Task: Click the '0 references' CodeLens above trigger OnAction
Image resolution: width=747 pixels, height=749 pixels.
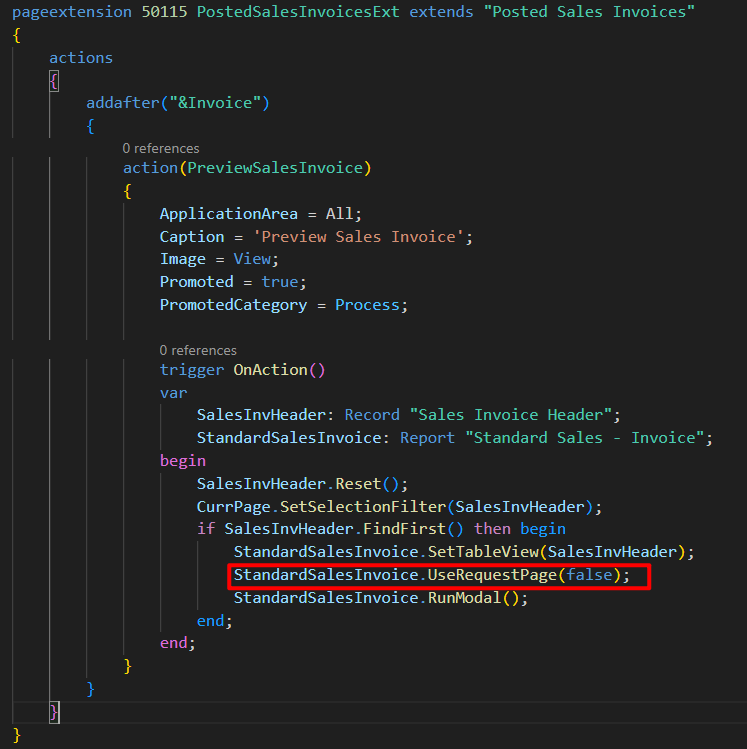Action: coord(198,350)
